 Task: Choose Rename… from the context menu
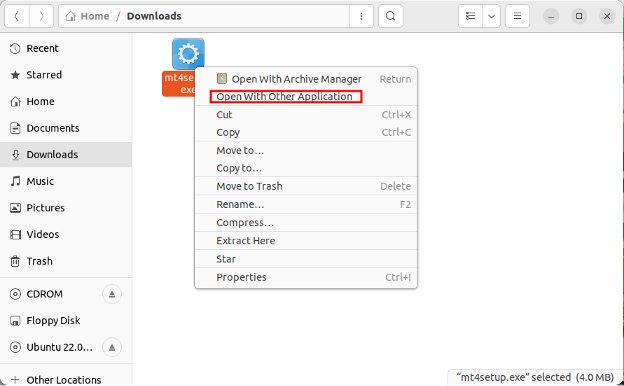tap(306, 205)
